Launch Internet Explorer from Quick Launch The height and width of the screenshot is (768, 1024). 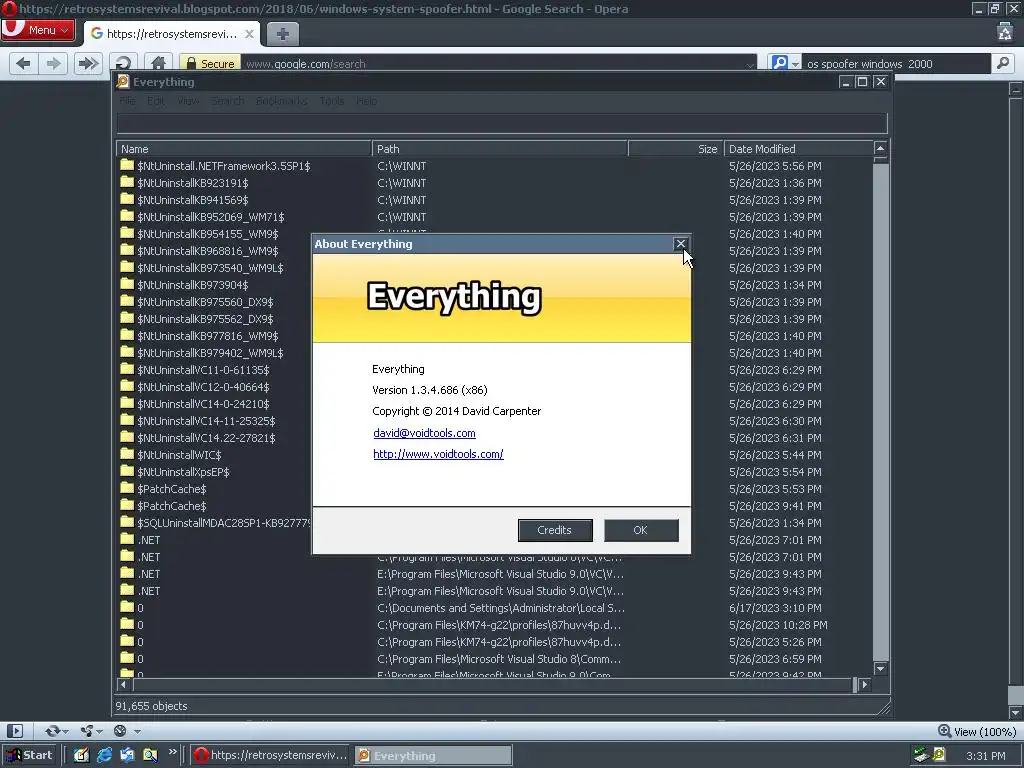pos(104,755)
